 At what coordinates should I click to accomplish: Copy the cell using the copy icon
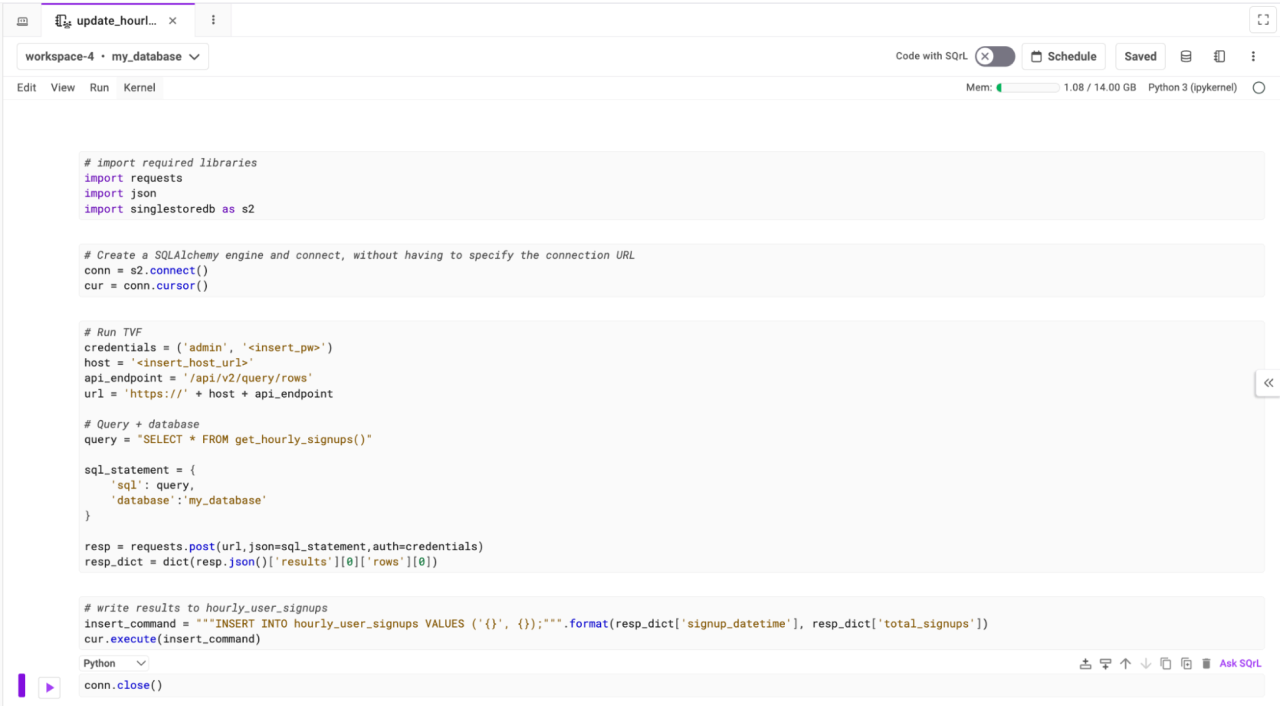(x=1165, y=663)
